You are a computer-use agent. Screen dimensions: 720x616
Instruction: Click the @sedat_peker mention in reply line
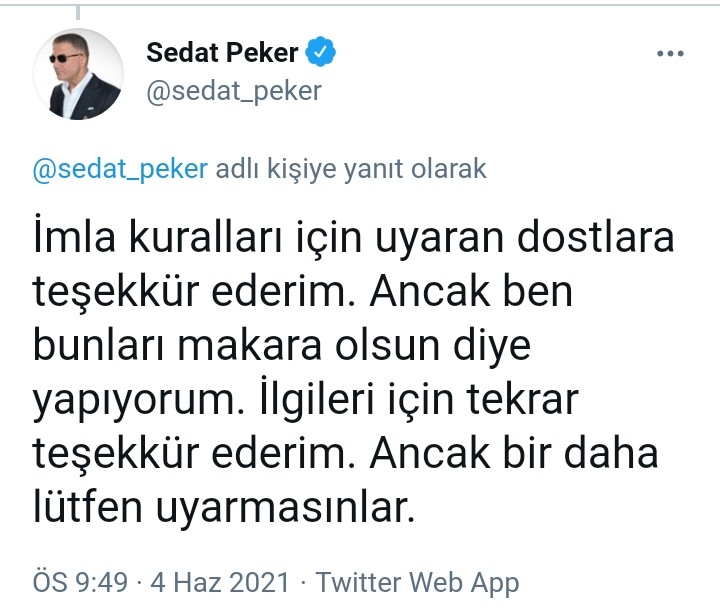point(120,168)
